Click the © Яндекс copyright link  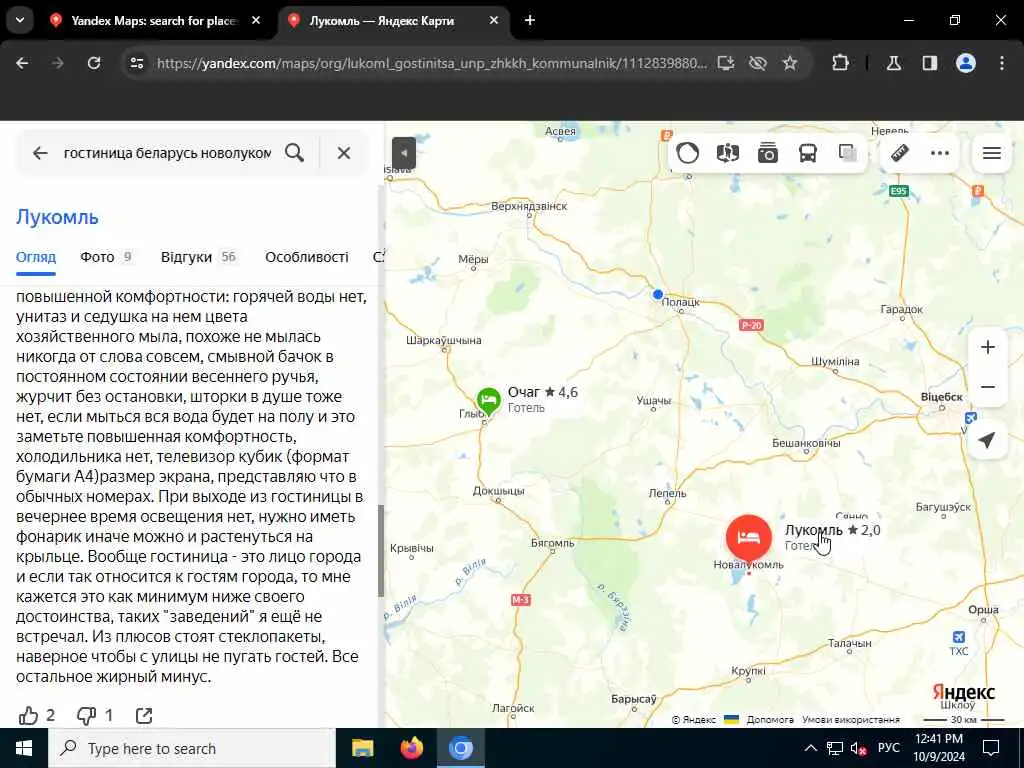[x=694, y=720]
